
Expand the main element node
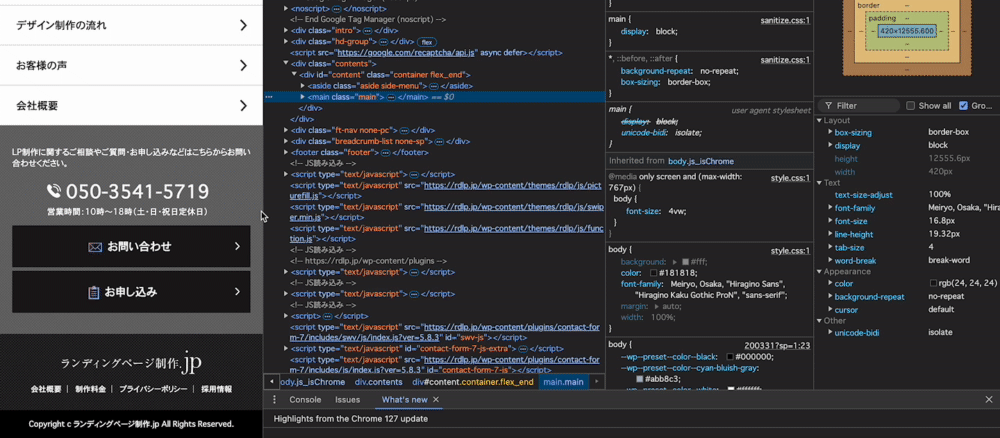pyautogui.click(x=302, y=97)
